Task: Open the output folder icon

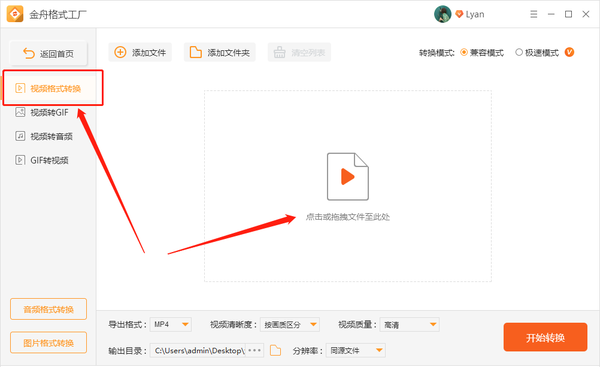Action: point(275,350)
